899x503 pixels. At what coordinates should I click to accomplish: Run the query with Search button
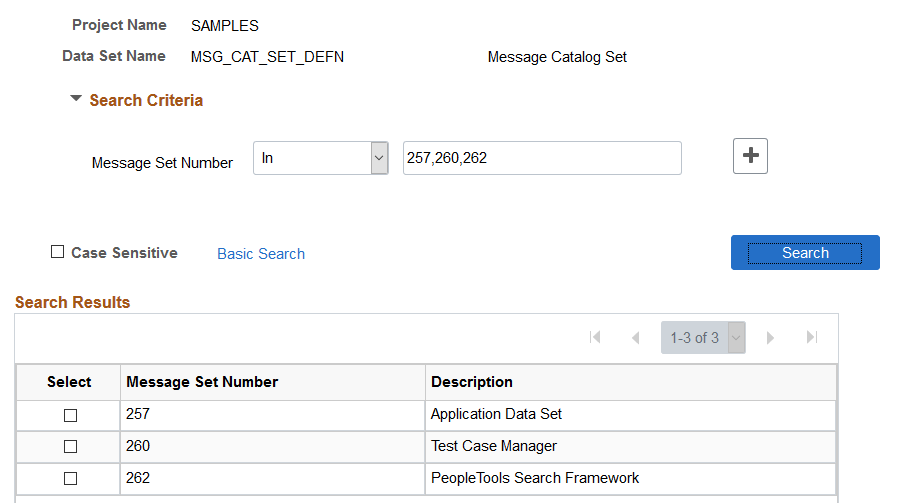pyautogui.click(x=805, y=252)
